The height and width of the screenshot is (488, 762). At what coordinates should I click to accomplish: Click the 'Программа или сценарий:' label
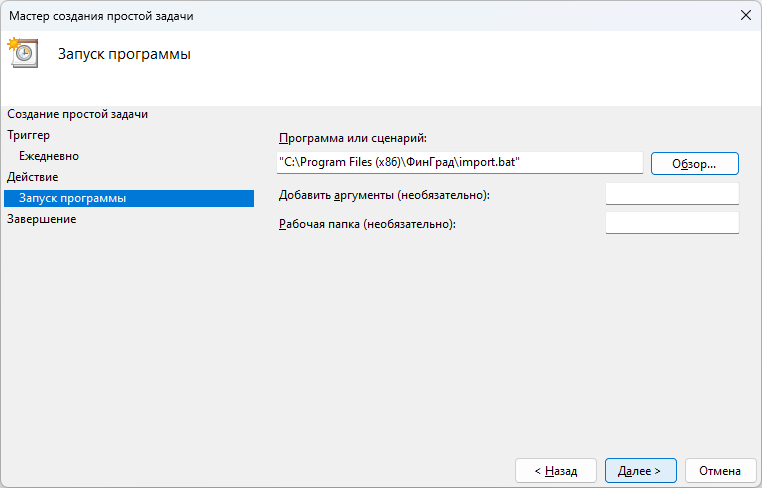pos(354,138)
